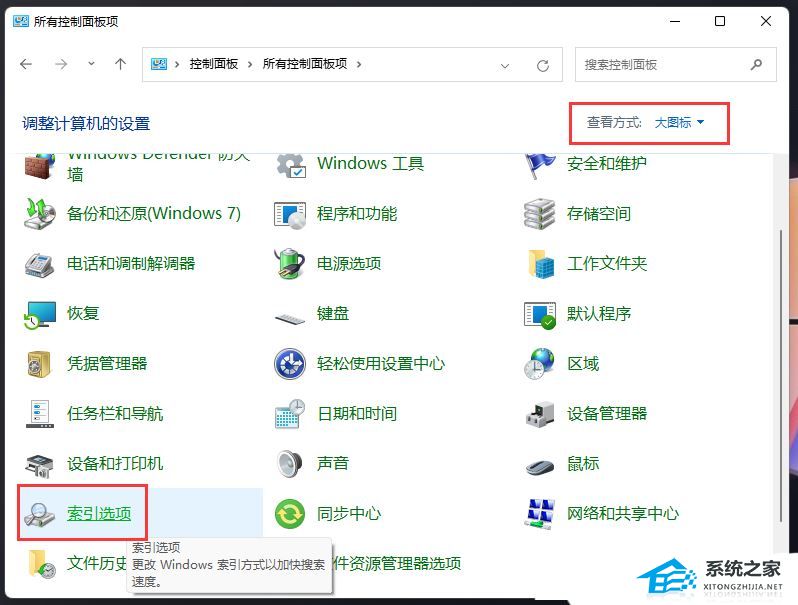Click the 程序和功能 icon

[x=290, y=214]
